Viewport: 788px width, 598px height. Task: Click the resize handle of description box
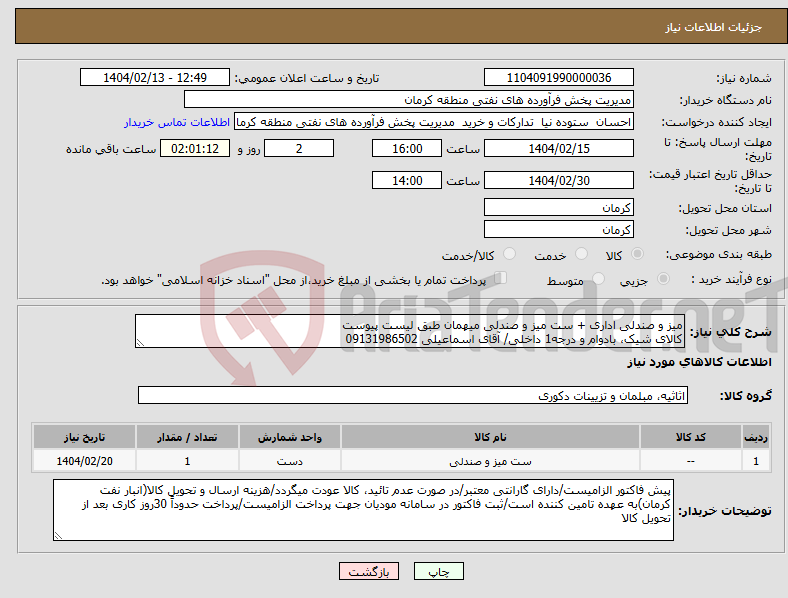click(x=140, y=343)
